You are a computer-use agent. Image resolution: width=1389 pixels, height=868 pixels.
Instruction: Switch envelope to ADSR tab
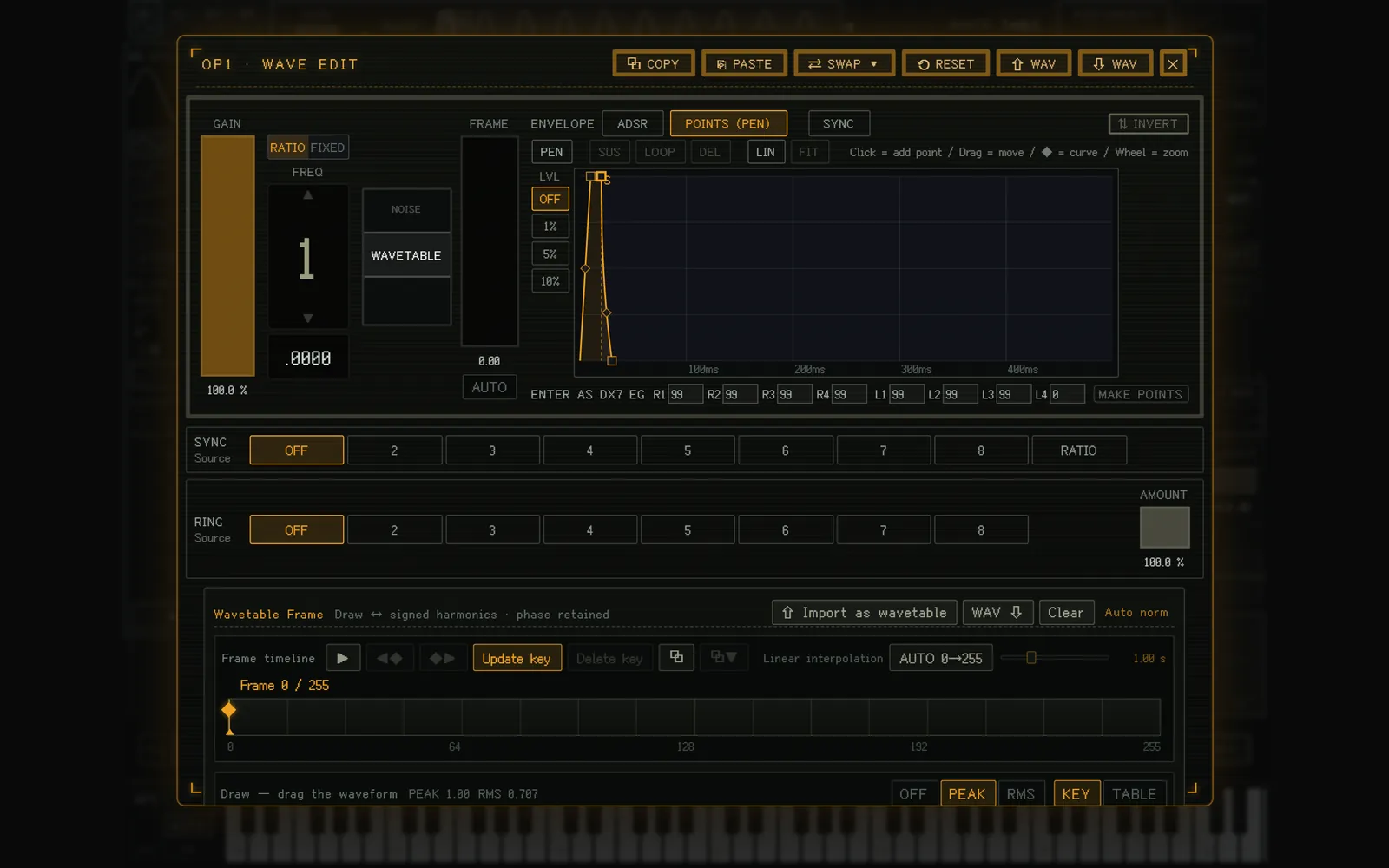coord(632,124)
